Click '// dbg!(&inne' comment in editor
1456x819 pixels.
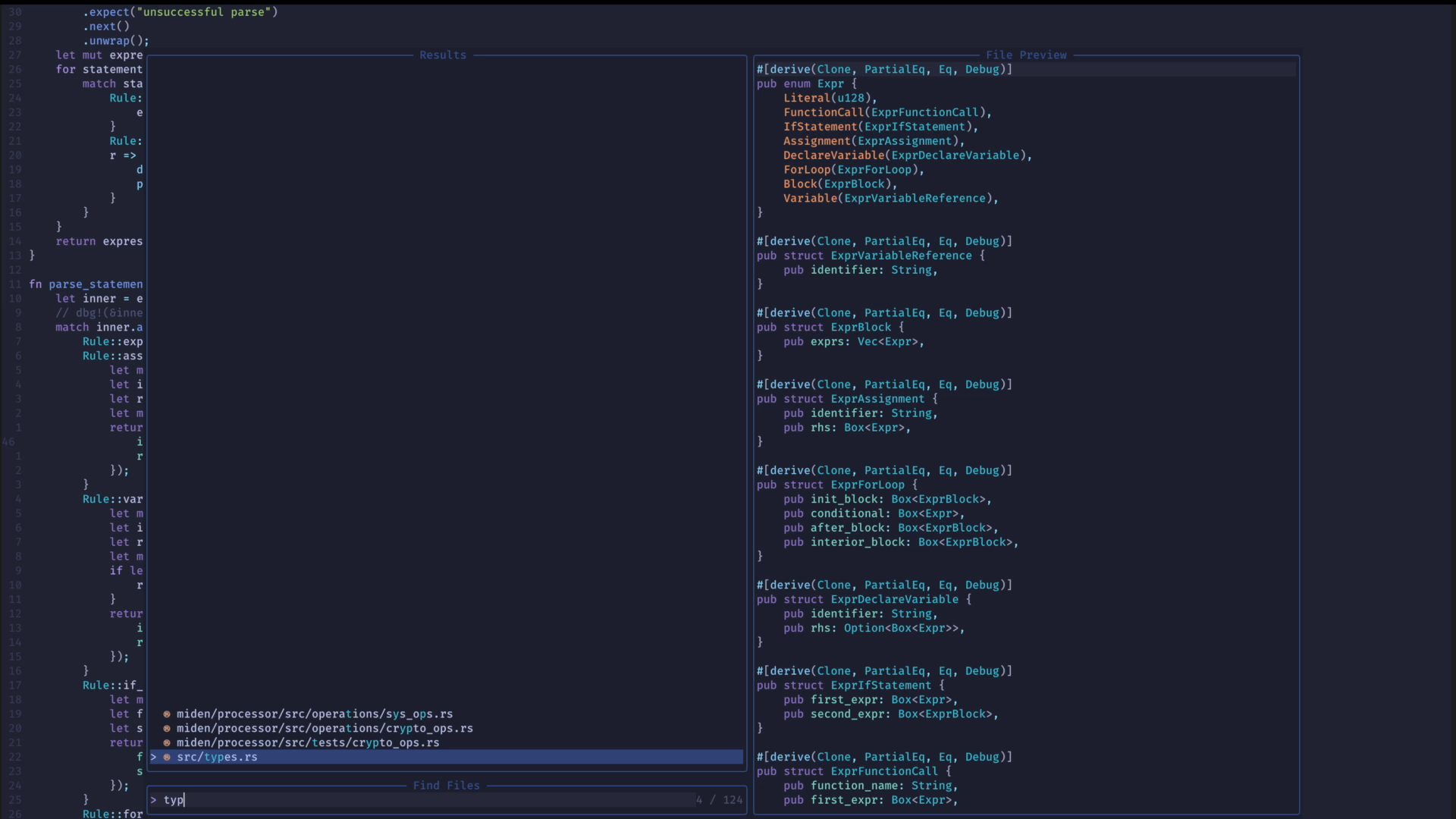click(x=99, y=313)
